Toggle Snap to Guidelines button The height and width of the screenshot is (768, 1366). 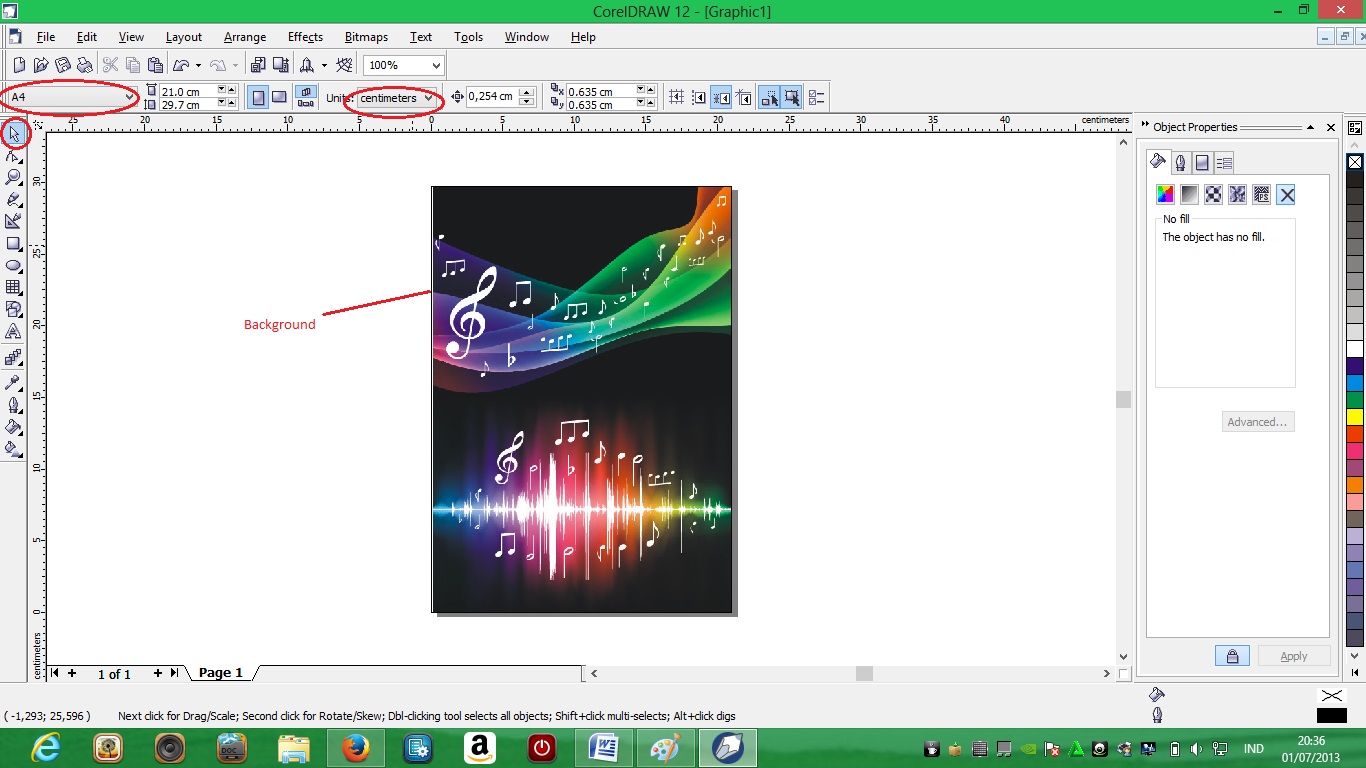pos(699,97)
